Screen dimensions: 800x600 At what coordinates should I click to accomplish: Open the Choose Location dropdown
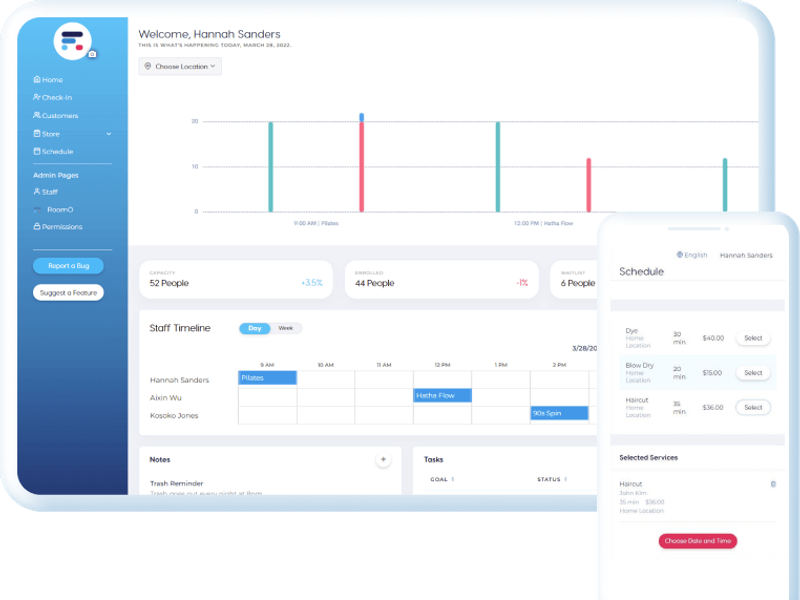[180, 67]
